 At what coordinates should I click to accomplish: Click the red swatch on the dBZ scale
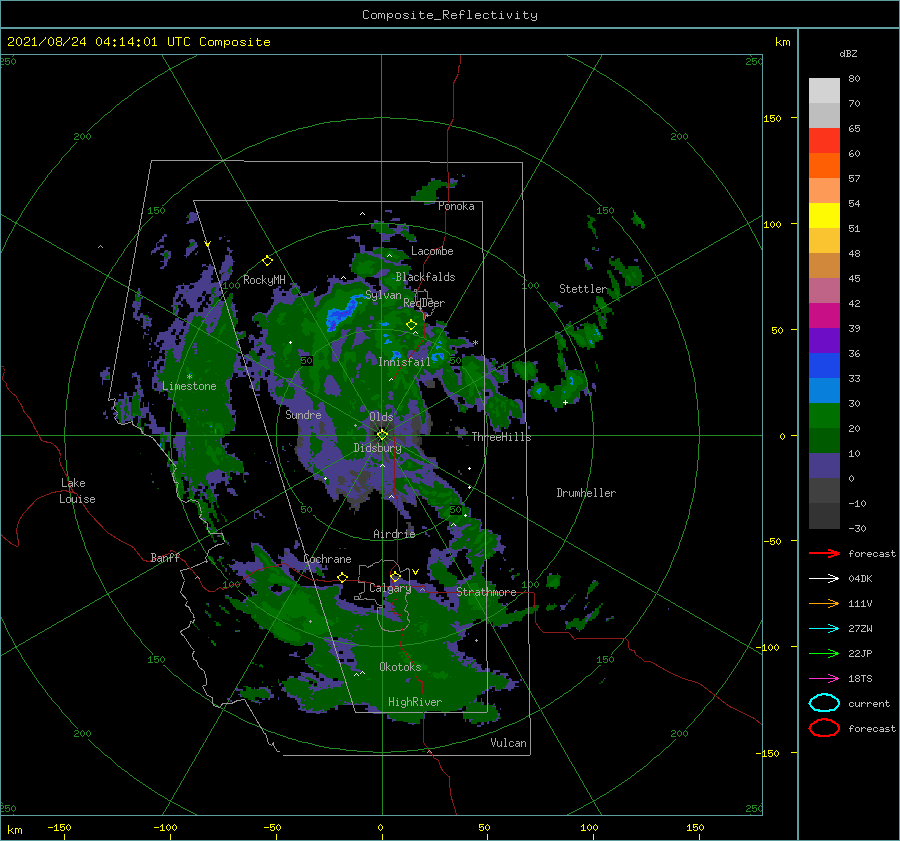click(x=824, y=141)
